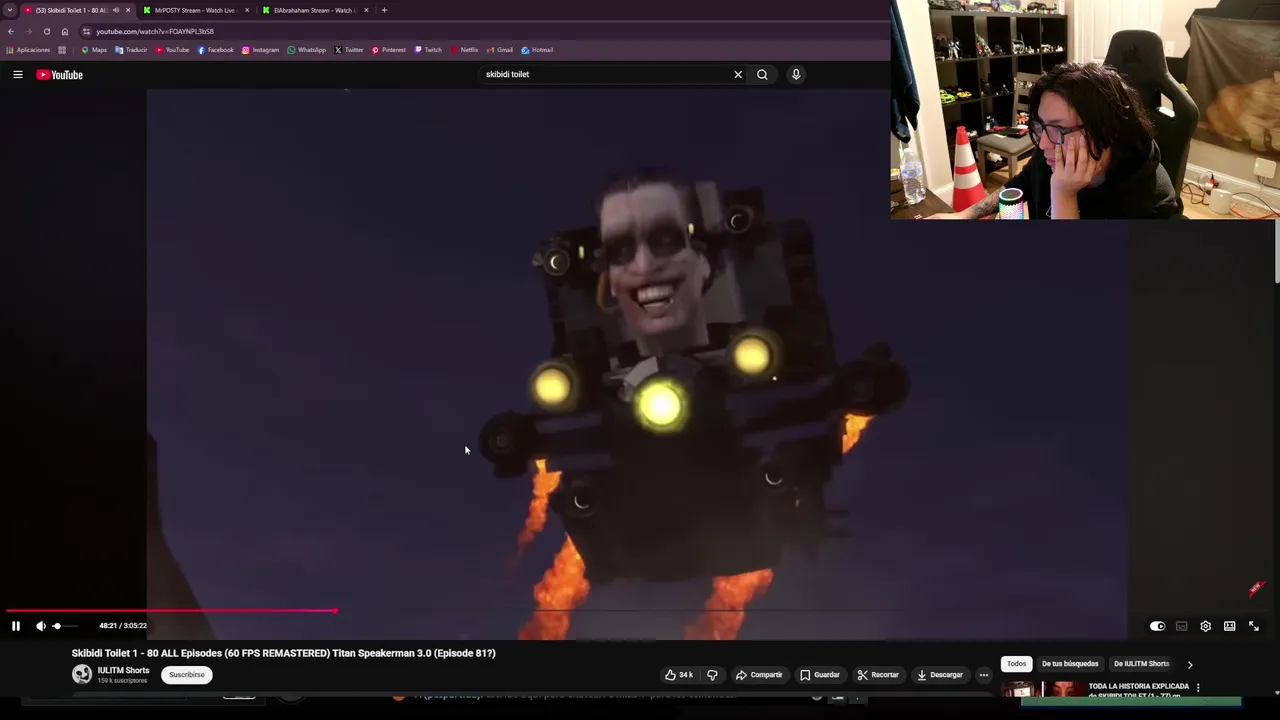The height and width of the screenshot is (720, 1280).
Task: Open IULITM Shorts channel name link
Action: click(x=123, y=670)
